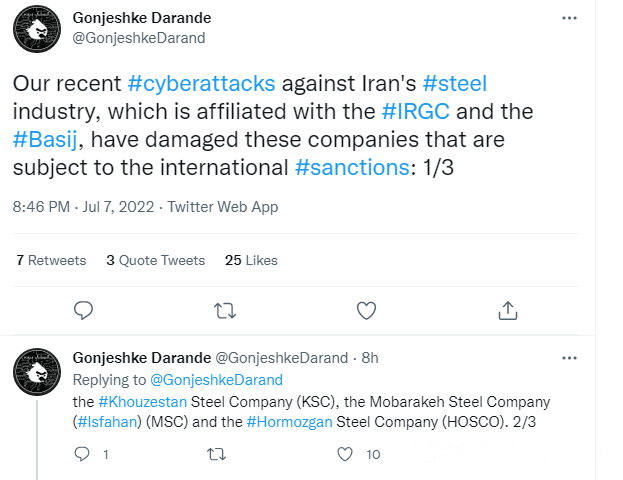
Task: Retweet the 2/3 reply tweet
Action: 217,454
